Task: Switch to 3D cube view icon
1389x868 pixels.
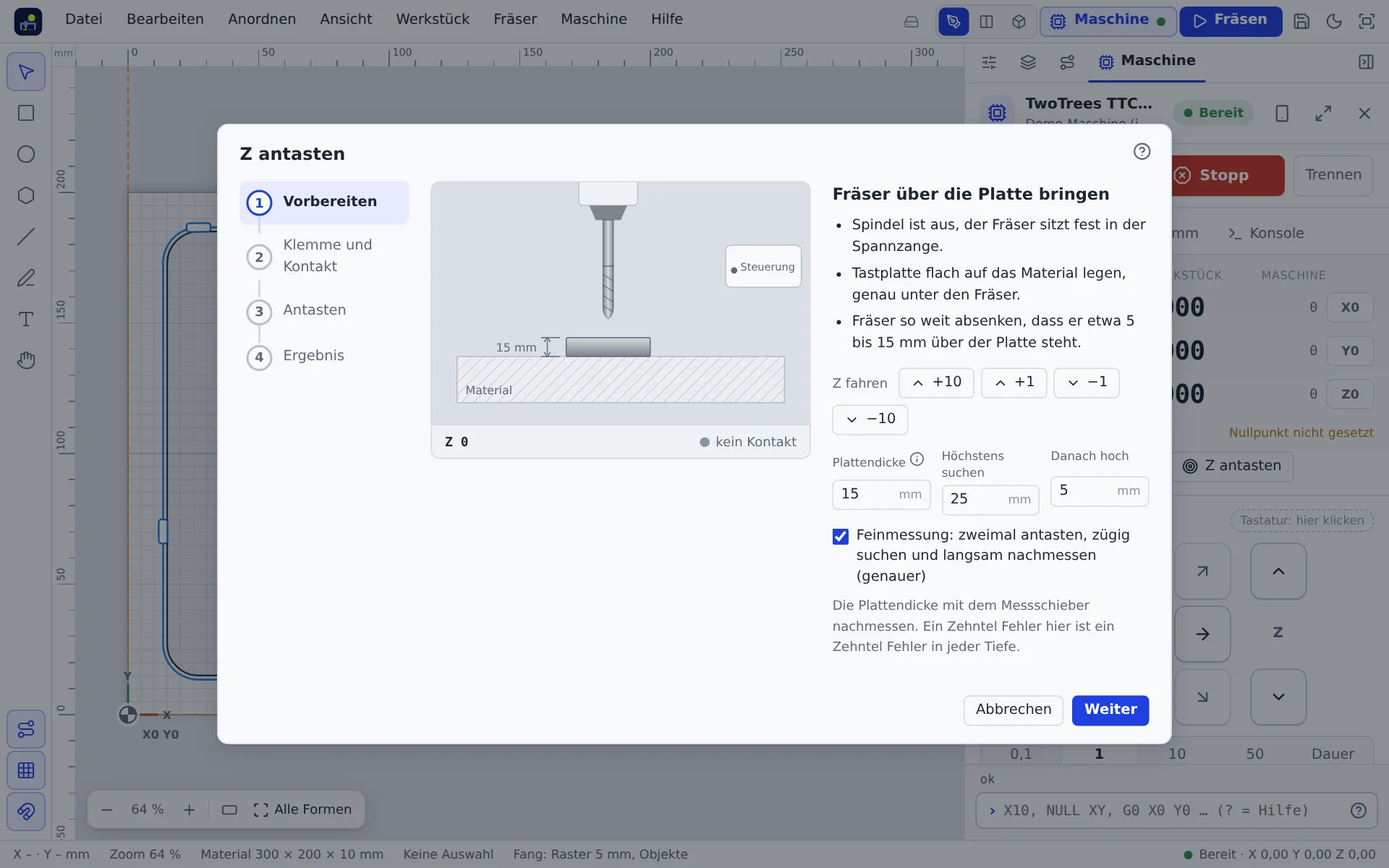Action: pos(1019,21)
